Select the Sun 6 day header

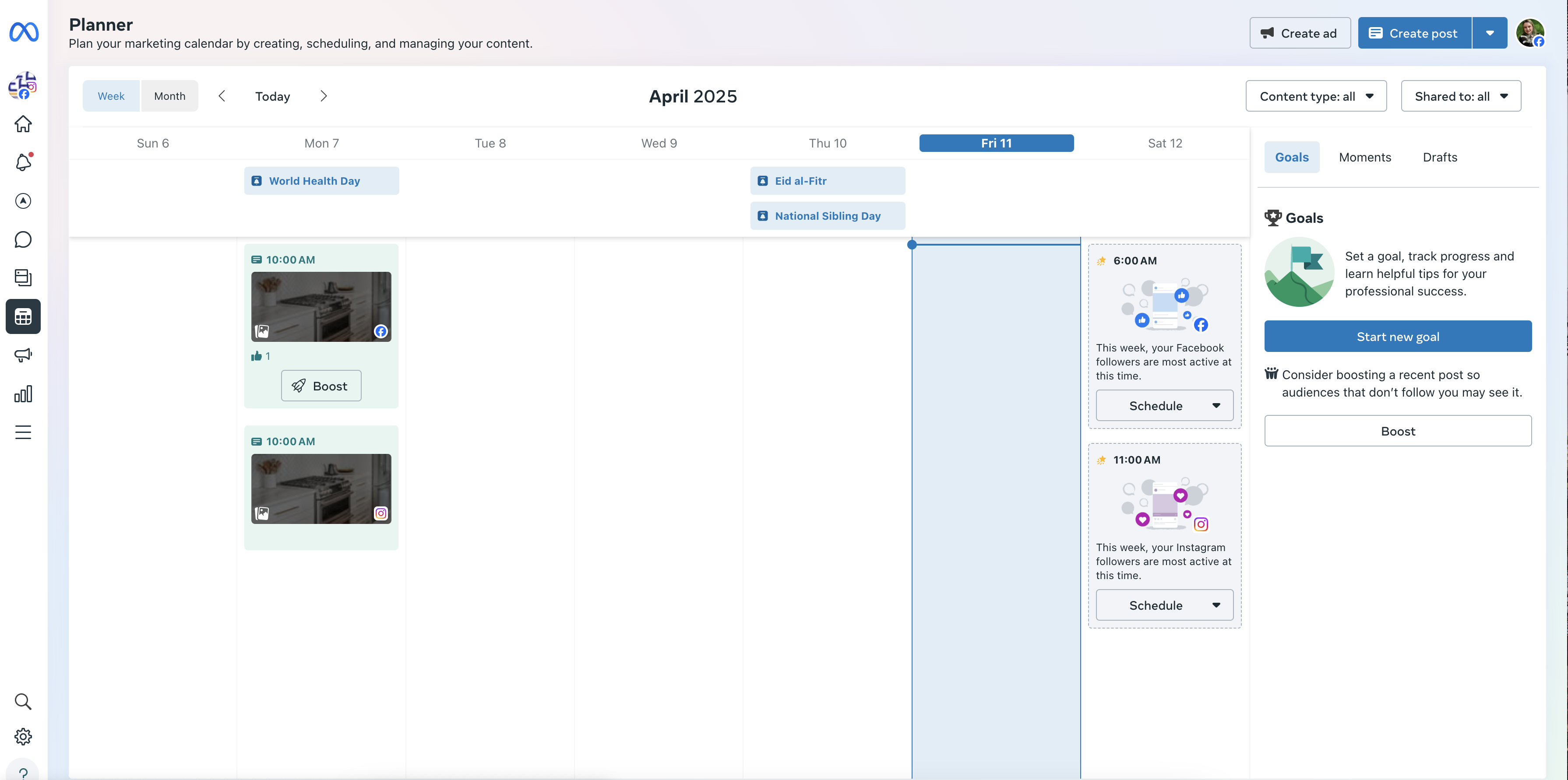(x=153, y=144)
